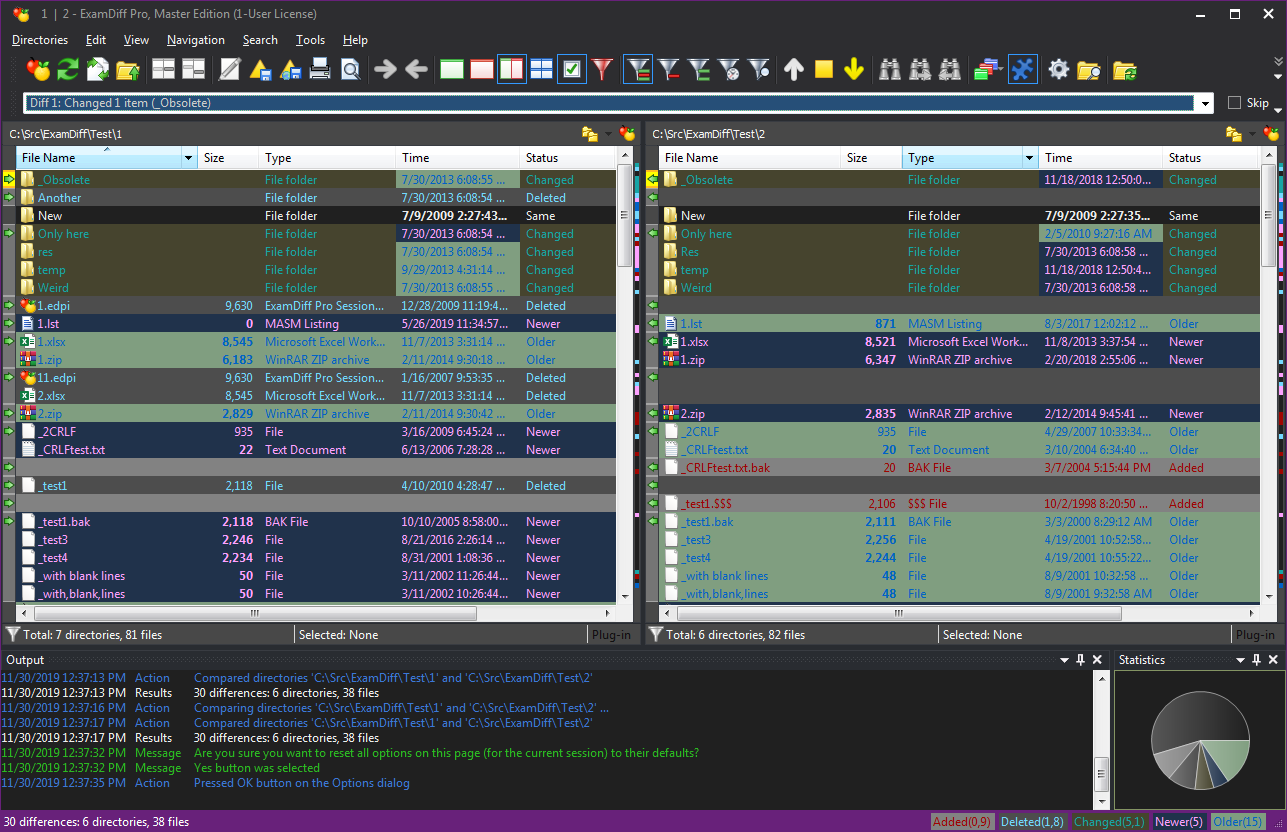Click the green Re-compare arrows icon
This screenshot has width=1287, height=832.
point(68,69)
